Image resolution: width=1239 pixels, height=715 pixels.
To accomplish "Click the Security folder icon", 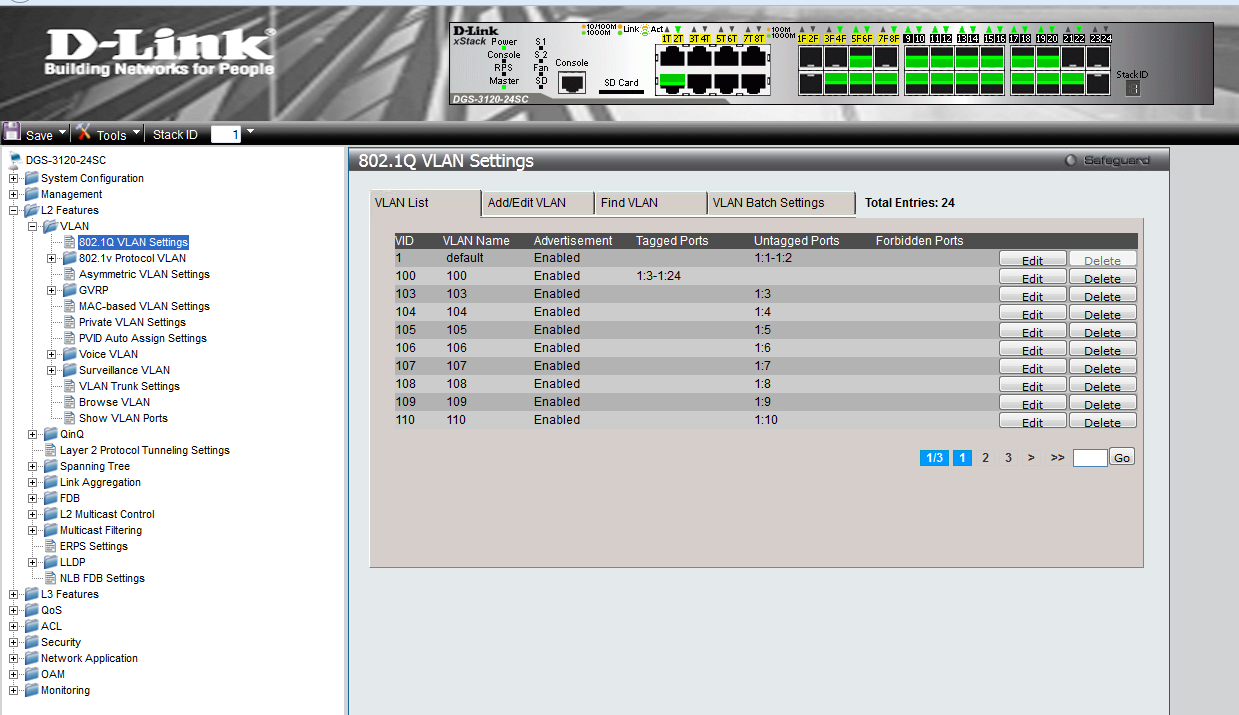I will pos(32,642).
